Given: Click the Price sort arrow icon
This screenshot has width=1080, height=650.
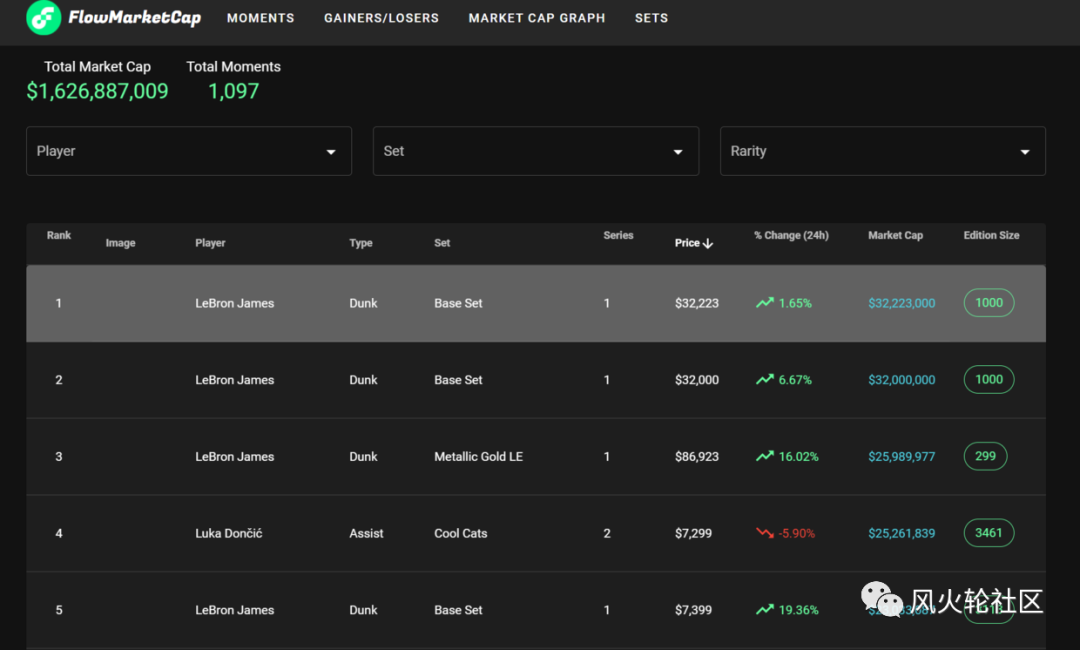Looking at the screenshot, I should click(x=708, y=244).
